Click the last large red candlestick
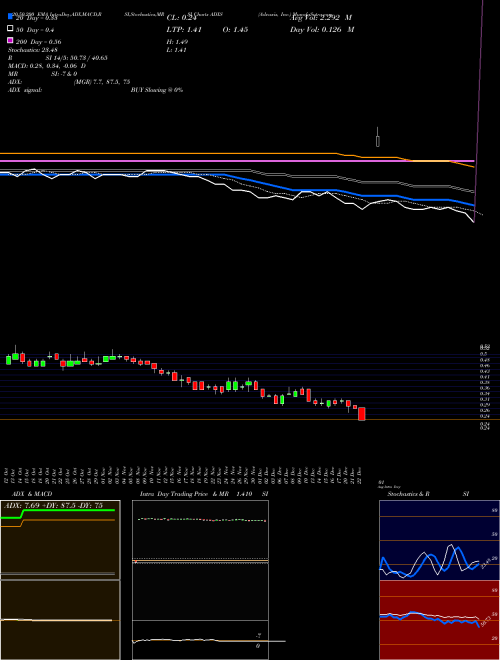The height and width of the screenshot is (660, 500). 362,413
